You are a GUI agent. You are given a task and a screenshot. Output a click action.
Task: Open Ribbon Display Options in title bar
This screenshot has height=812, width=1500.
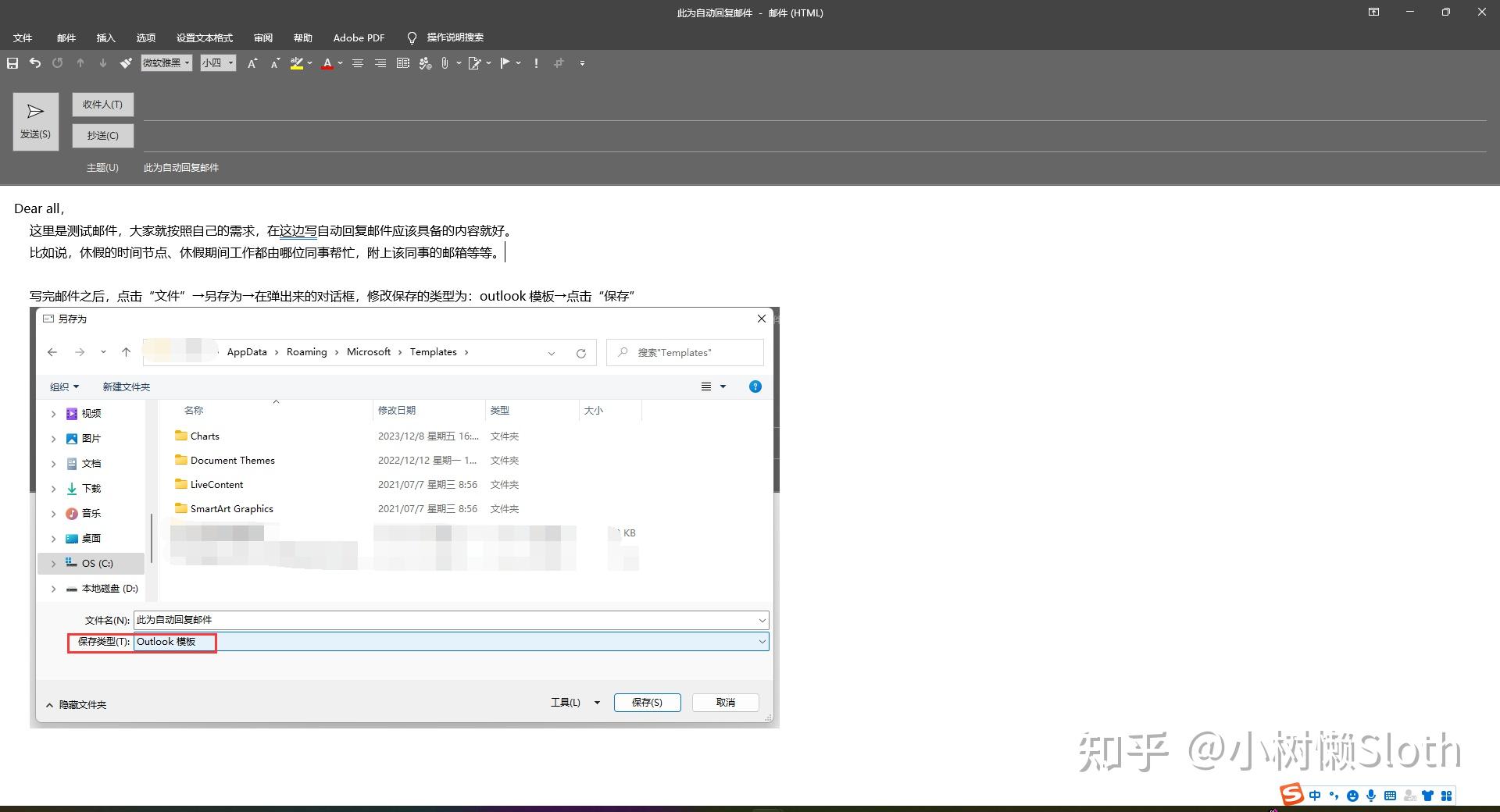(1373, 12)
